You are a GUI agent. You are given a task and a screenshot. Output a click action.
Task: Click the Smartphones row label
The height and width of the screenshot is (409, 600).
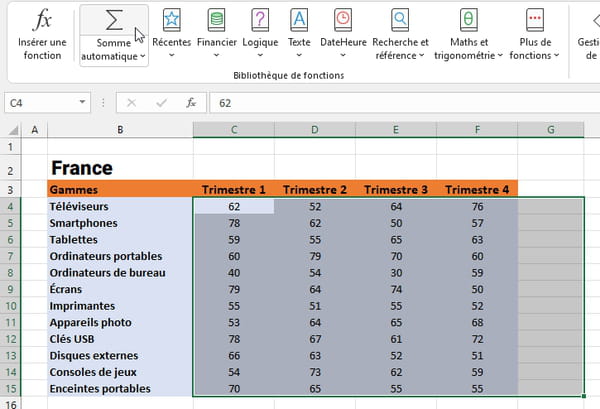[120, 223]
